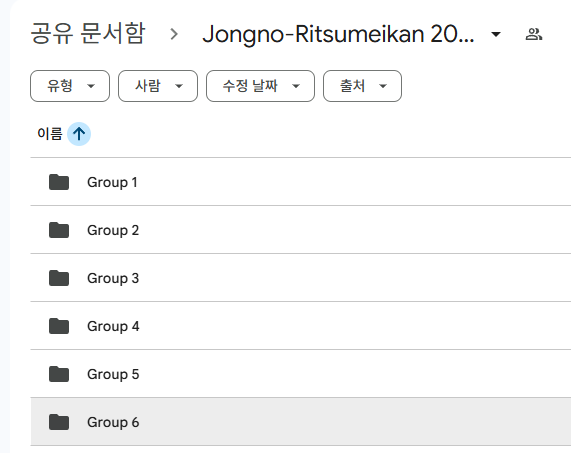571x453 pixels.
Task: Open the 사람 people filter dropdown
Action: click(158, 86)
